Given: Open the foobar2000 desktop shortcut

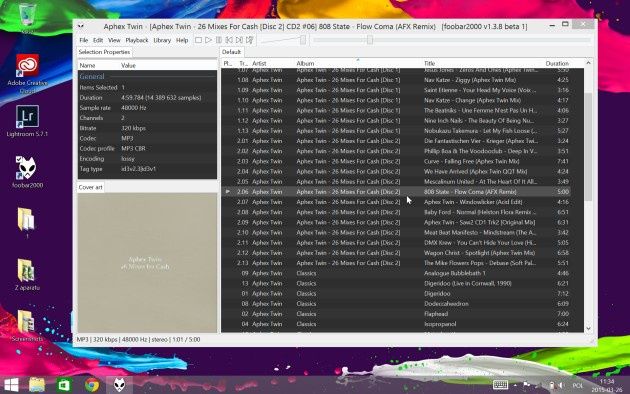Looking at the screenshot, I should [27, 172].
